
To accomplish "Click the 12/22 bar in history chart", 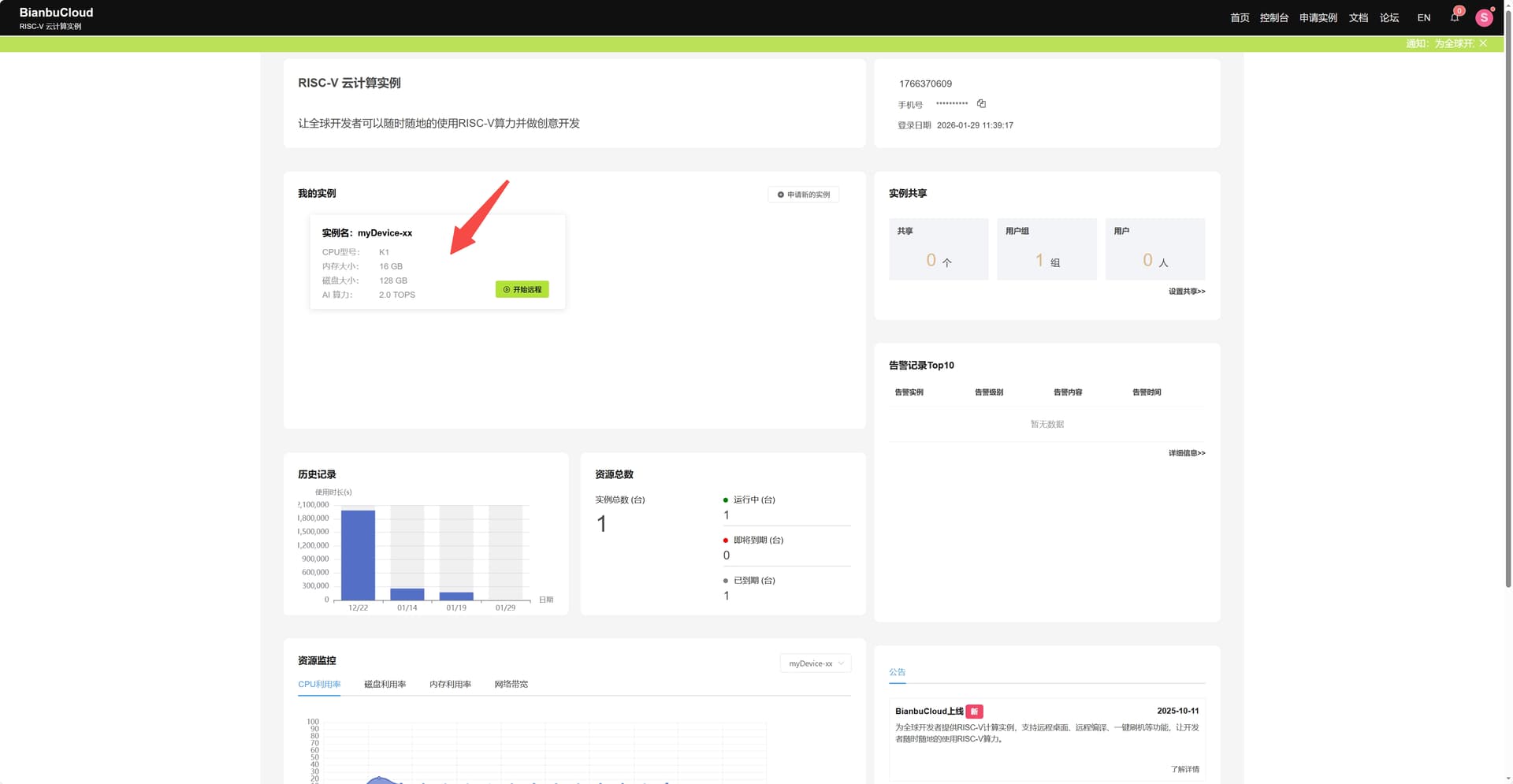I will click(x=358, y=555).
